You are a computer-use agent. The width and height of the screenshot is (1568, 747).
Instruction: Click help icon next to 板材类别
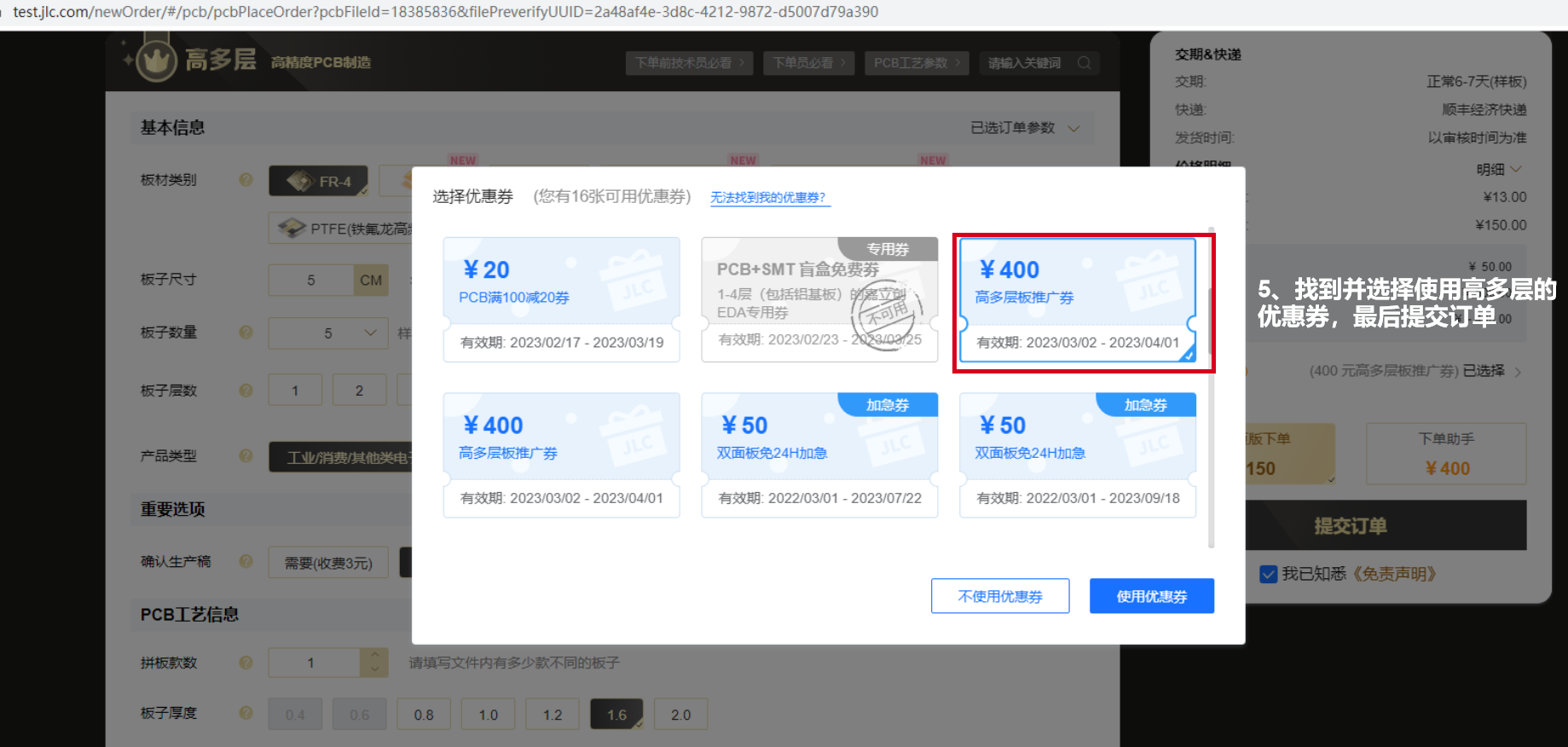pyautogui.click(x=246, y=180)
